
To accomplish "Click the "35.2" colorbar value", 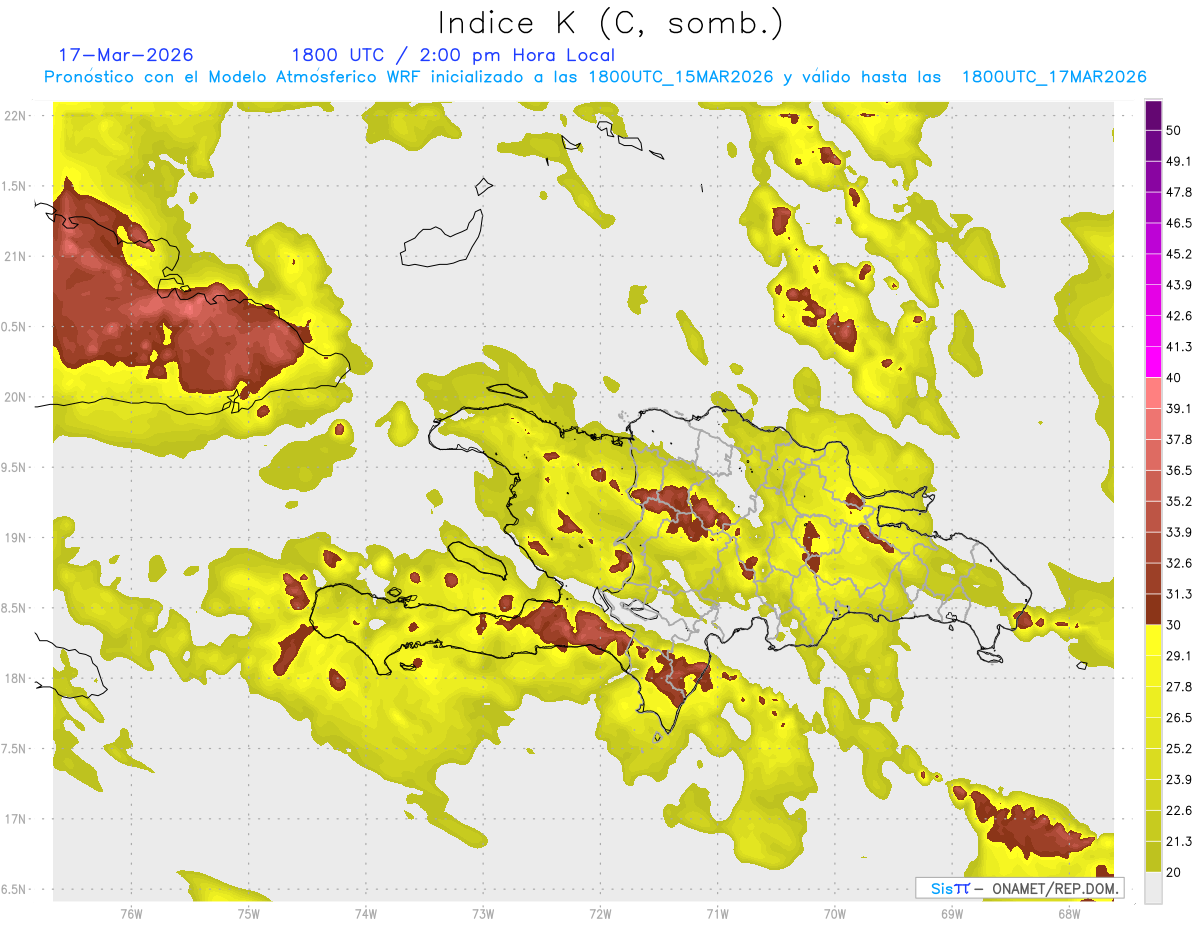I will [1179, 501].
